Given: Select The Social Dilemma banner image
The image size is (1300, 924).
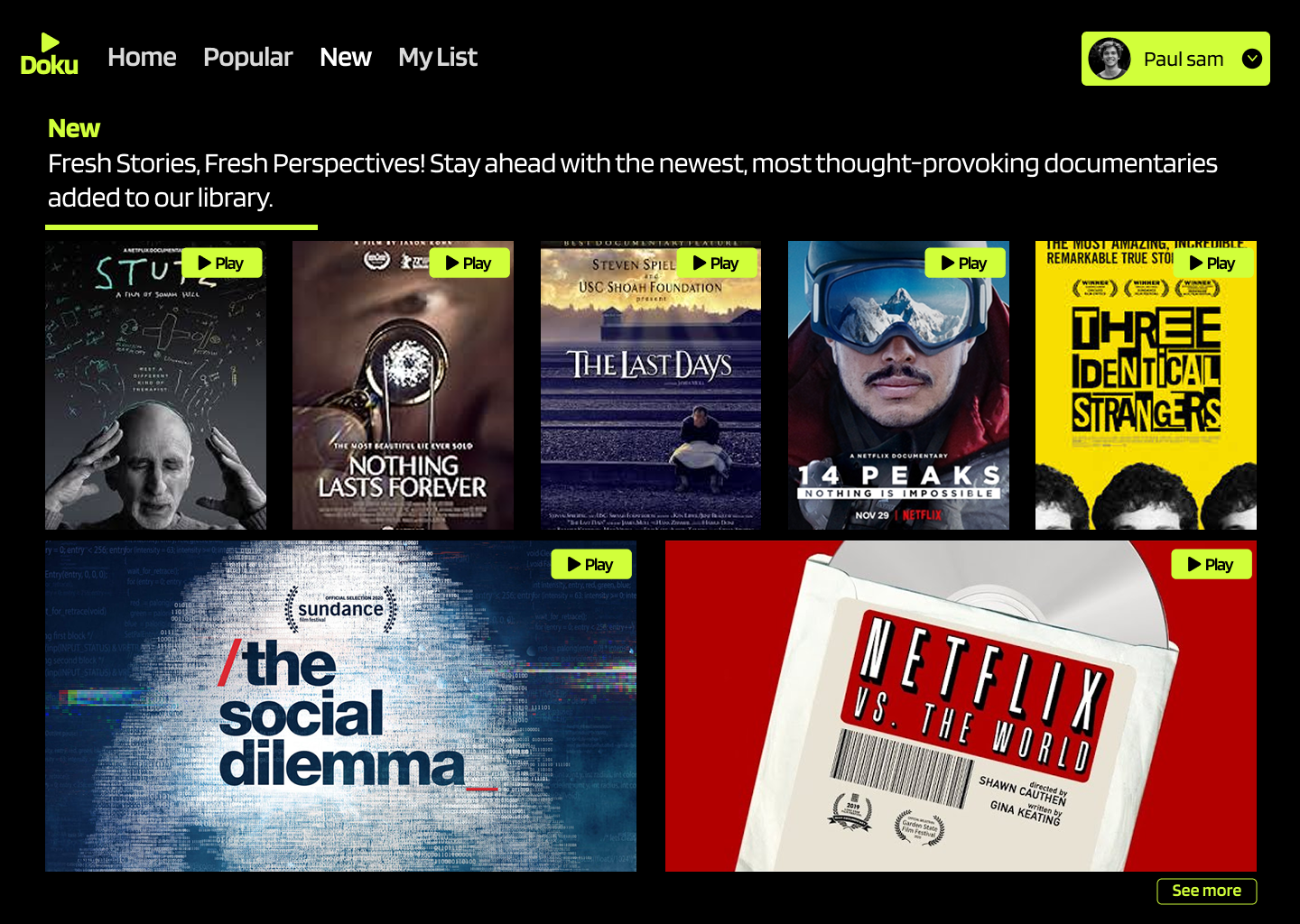Looking at the screenshot, I should click(x=340, y=707).
